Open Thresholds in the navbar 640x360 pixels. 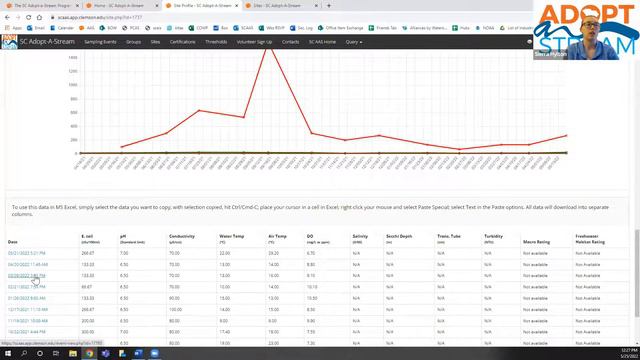216,42
